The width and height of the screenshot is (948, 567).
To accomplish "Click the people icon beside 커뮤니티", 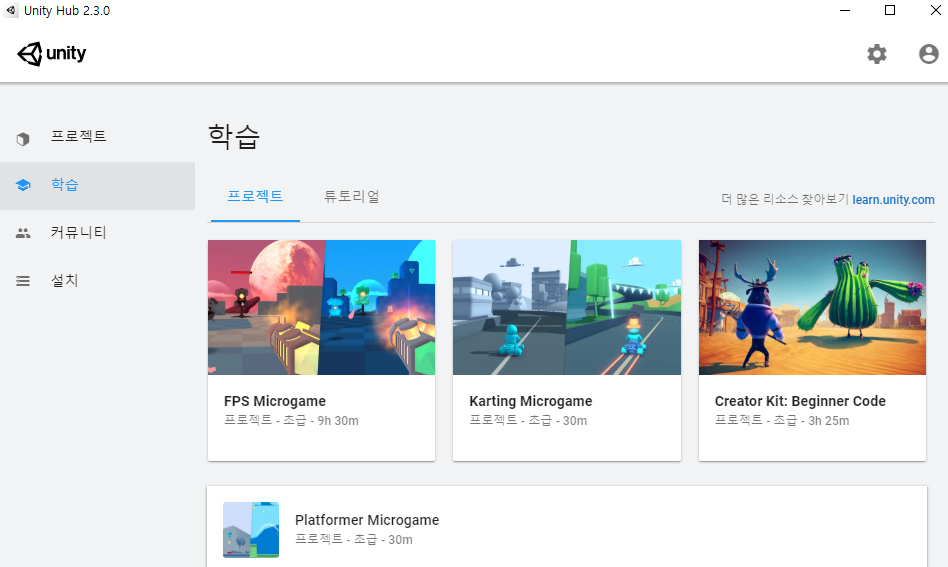I will [23, 233].
